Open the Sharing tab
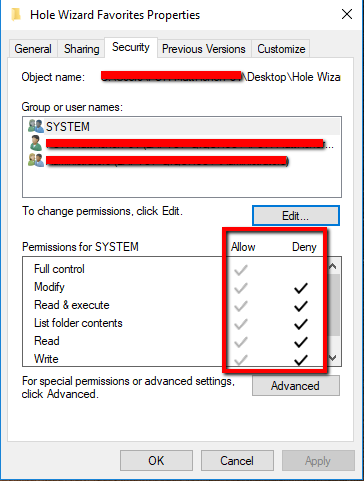 click(82, 49)
